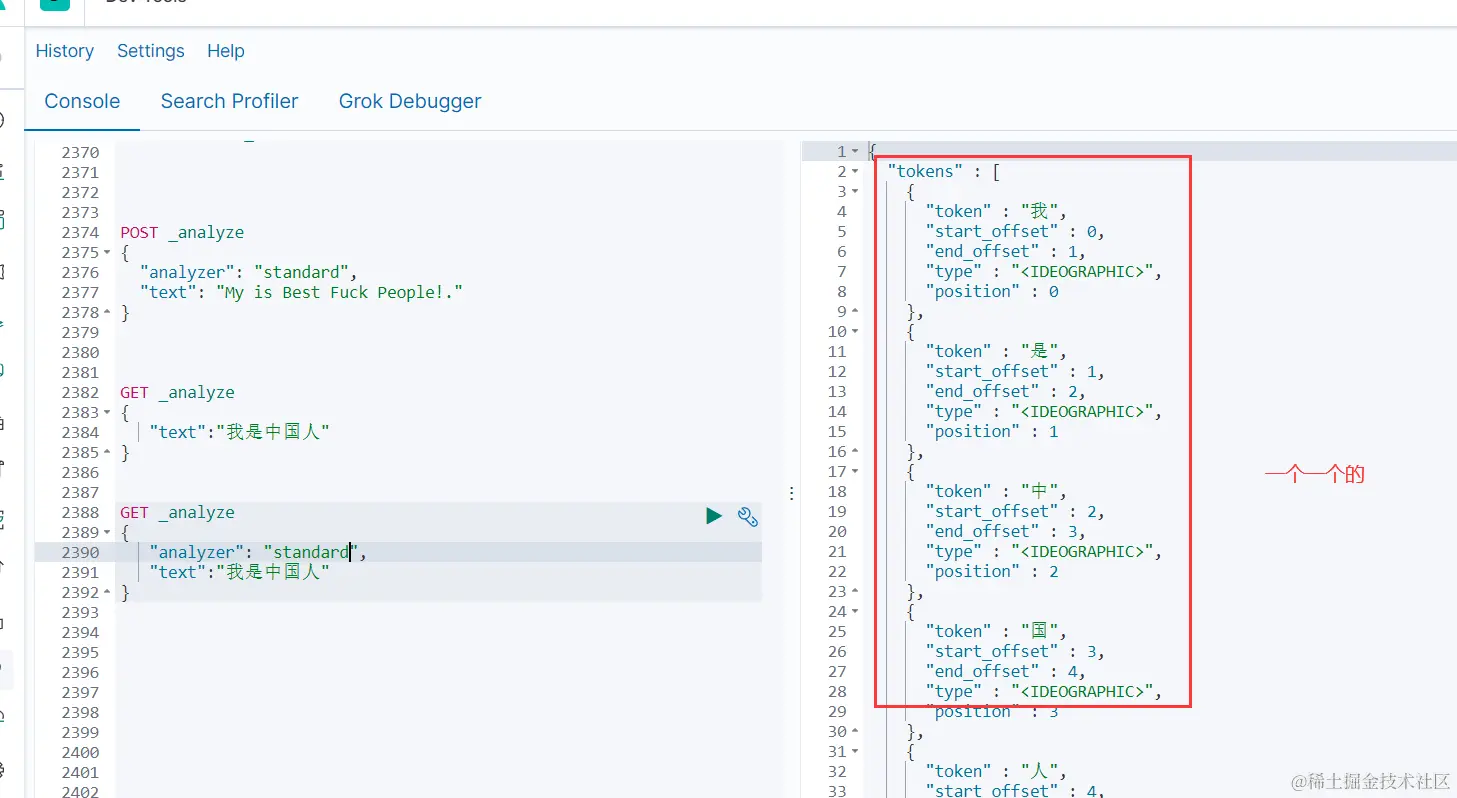
Task: Collapse the response root at line 1
Action: point(855,152)
